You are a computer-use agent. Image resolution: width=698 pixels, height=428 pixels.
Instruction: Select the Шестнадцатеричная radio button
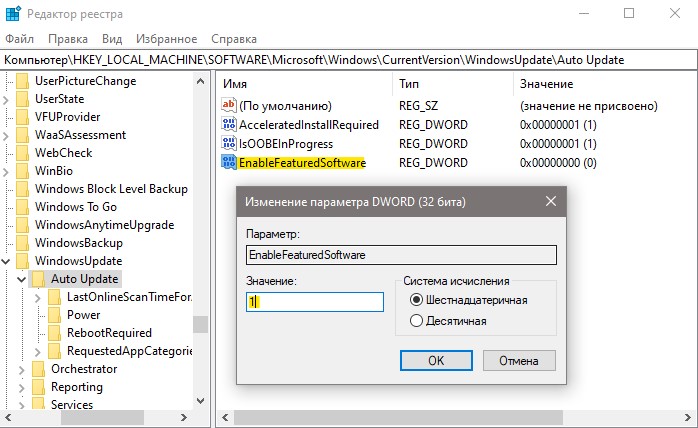416,300
